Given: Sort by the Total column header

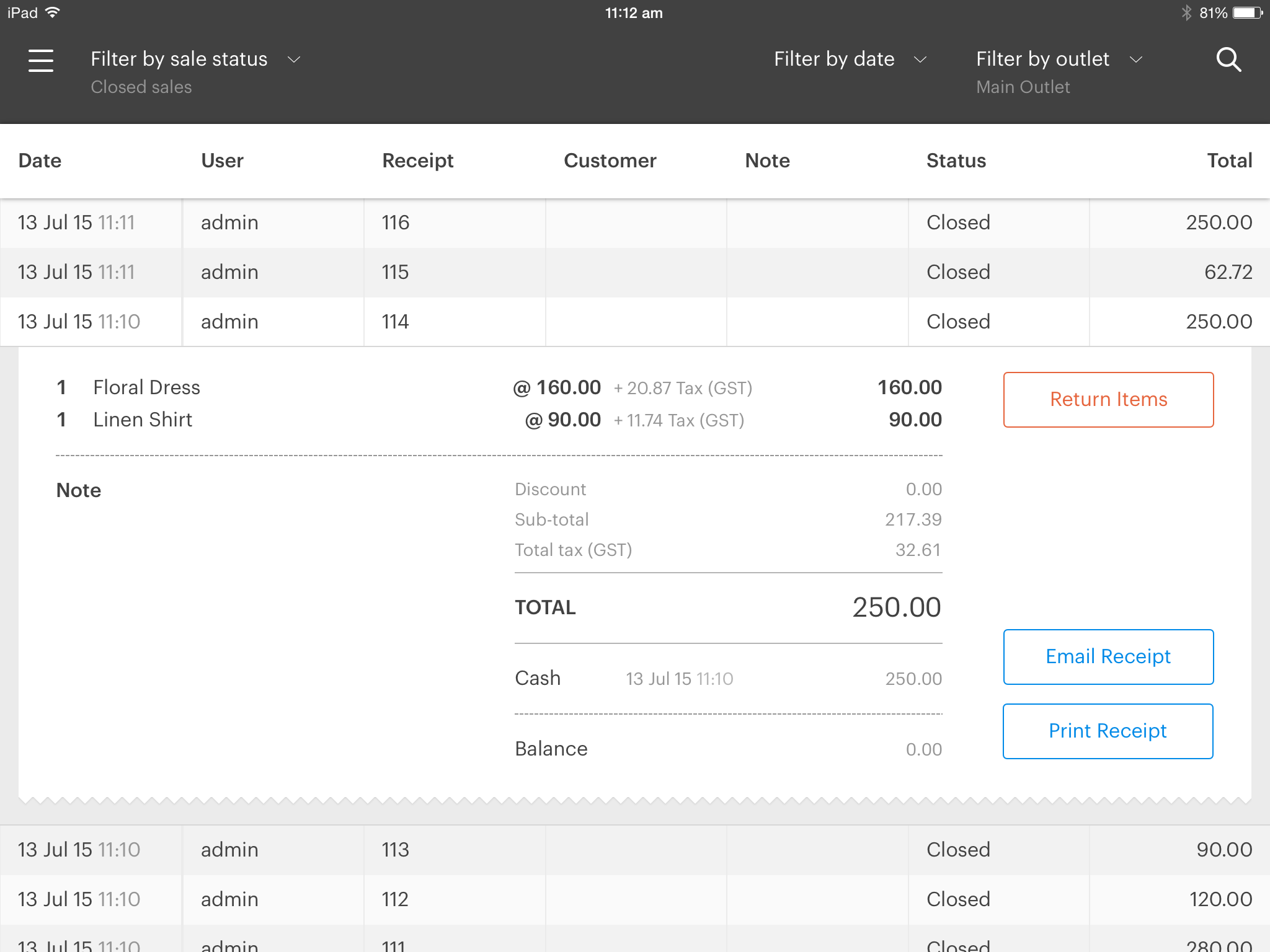Looking at the screenshot, I should pyautogui.click(x=1229, y=161).
